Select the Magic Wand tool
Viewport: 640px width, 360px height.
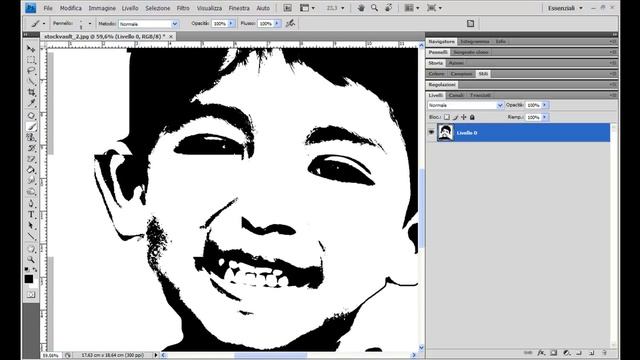click(31, 82)
